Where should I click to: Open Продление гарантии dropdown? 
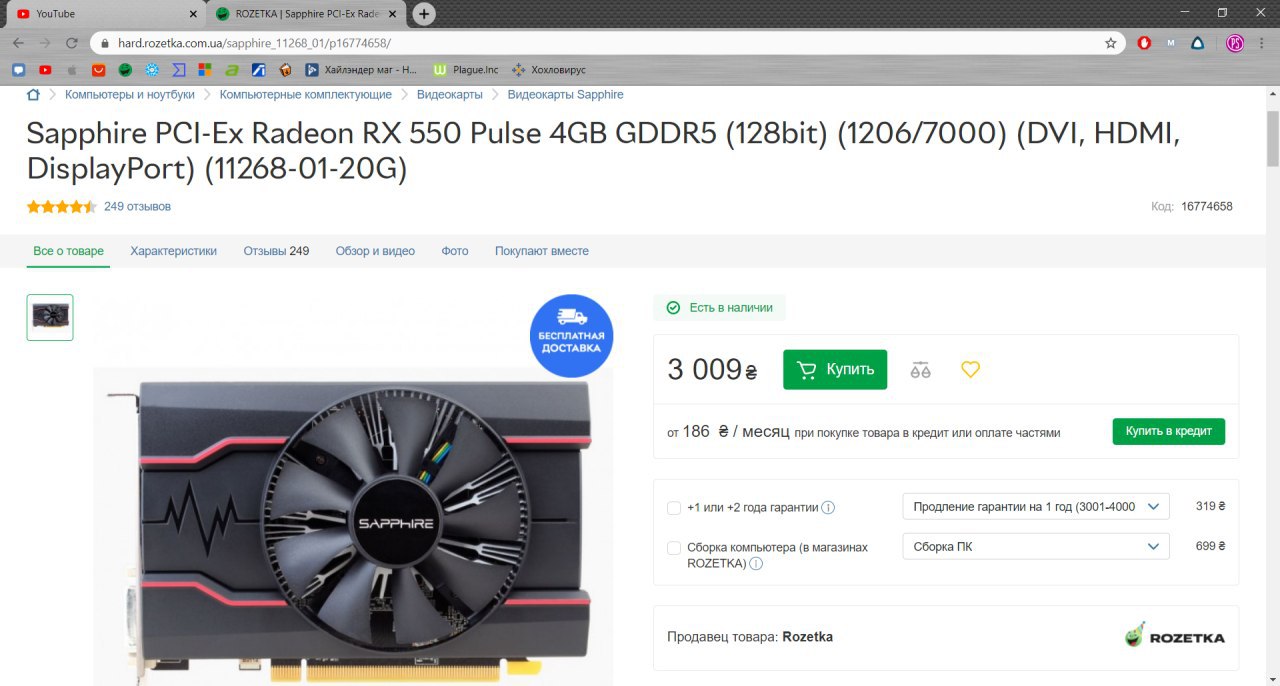coord(1035,506)
